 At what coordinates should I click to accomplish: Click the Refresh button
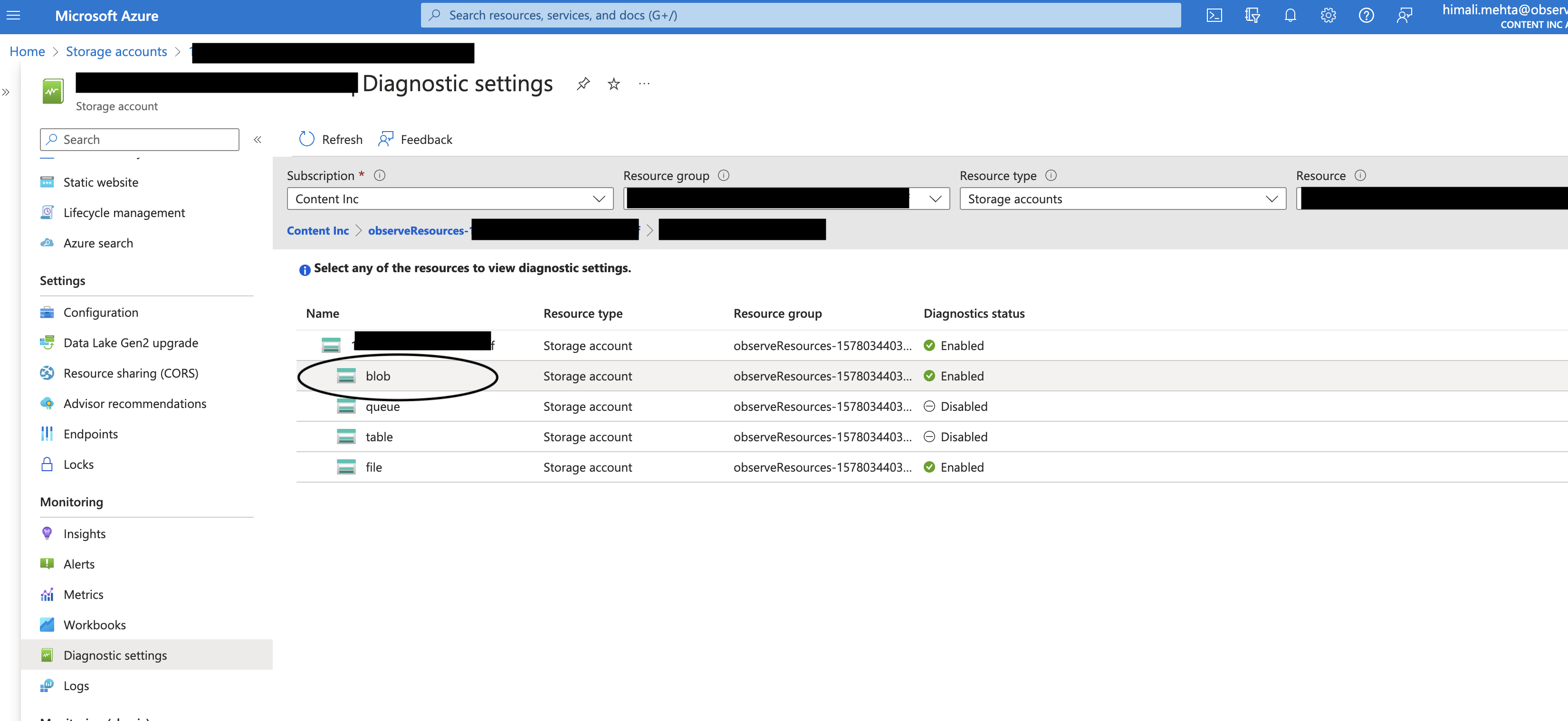(x=331, y=140)
